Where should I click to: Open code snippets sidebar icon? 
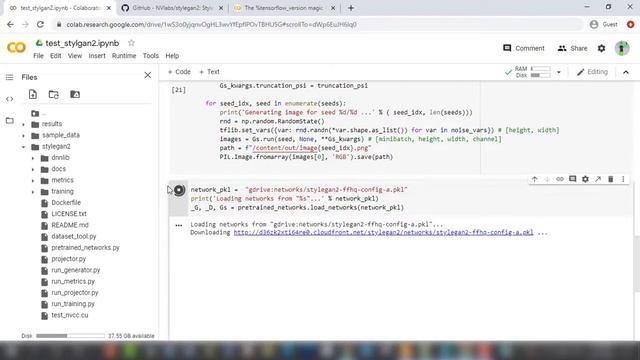point(9,99)
